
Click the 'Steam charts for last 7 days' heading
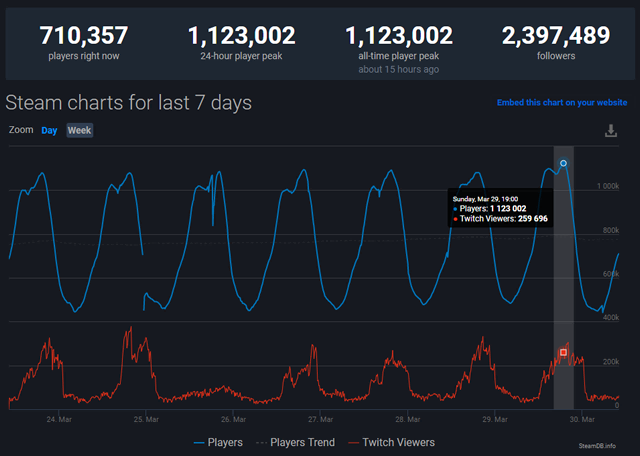pyautogui.click(x=129, y=103)
